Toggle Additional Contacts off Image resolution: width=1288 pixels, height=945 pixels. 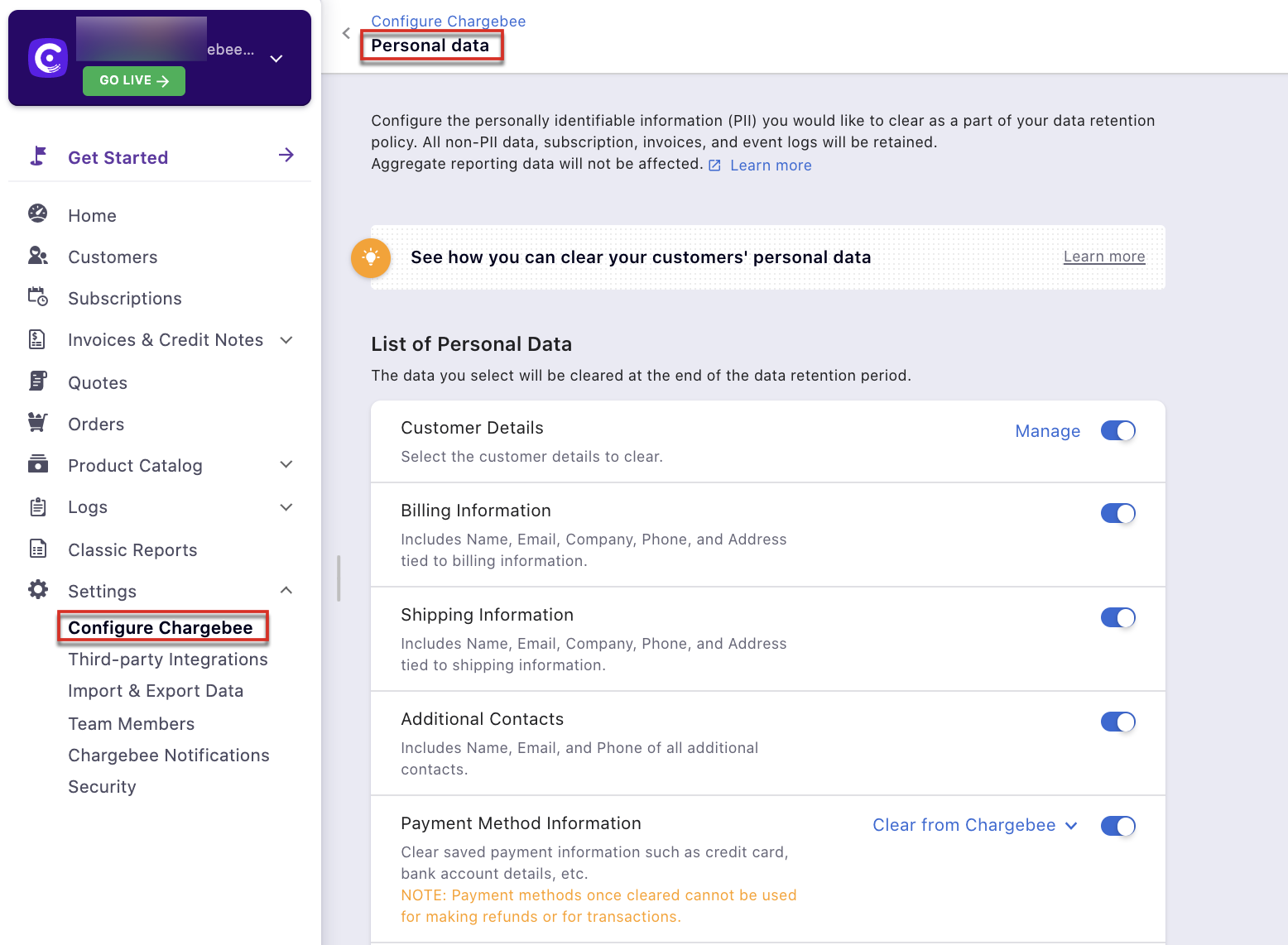[x=1118, y=722]
